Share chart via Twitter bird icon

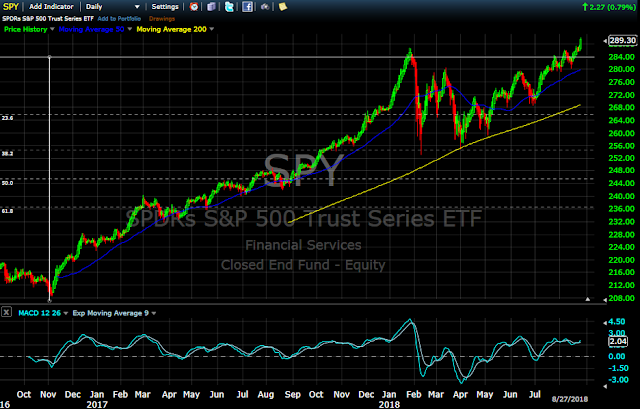pos(229,7)
